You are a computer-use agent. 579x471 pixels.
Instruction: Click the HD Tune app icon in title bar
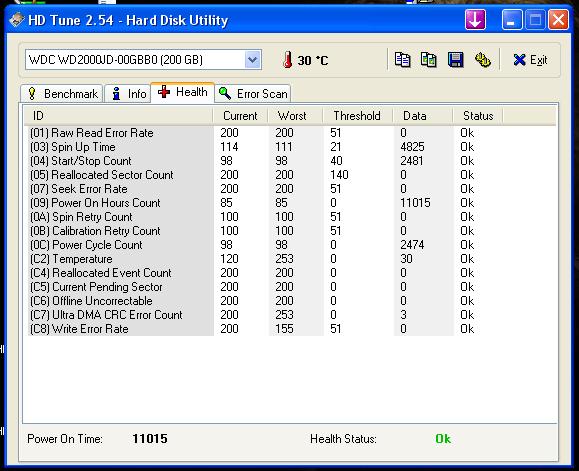point(17,20)
